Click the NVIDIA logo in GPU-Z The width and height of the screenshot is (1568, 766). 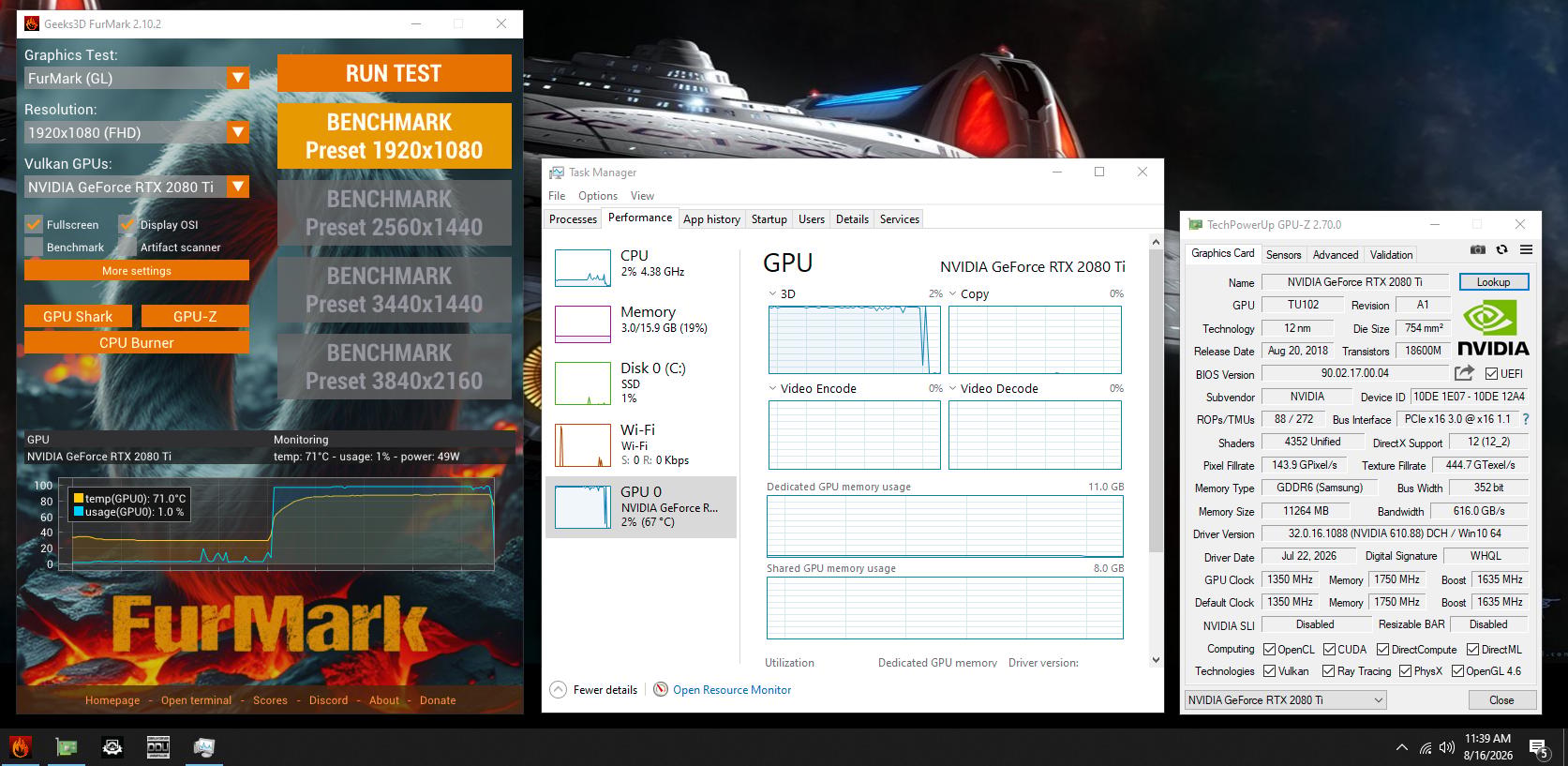(1492, 327)
